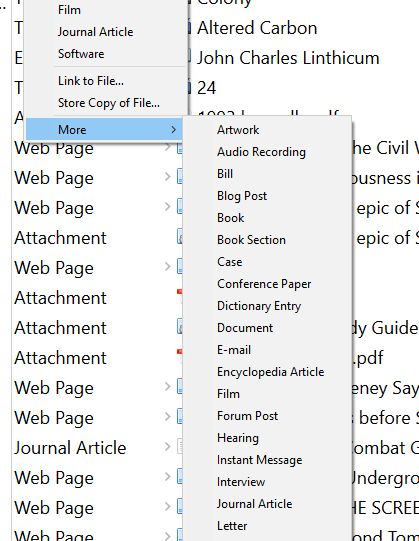This screenshot has height=541, width=419.
Task: Choose Encyclopedia Article item type
Action: (271, 372)
